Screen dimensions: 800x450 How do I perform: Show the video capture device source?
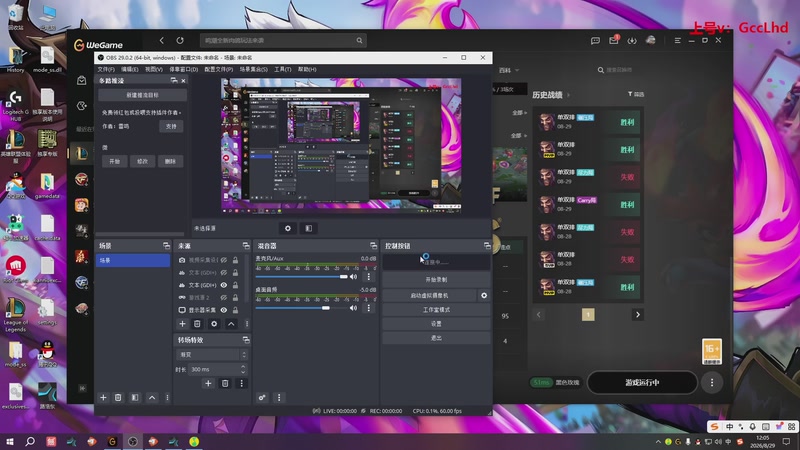223,260
